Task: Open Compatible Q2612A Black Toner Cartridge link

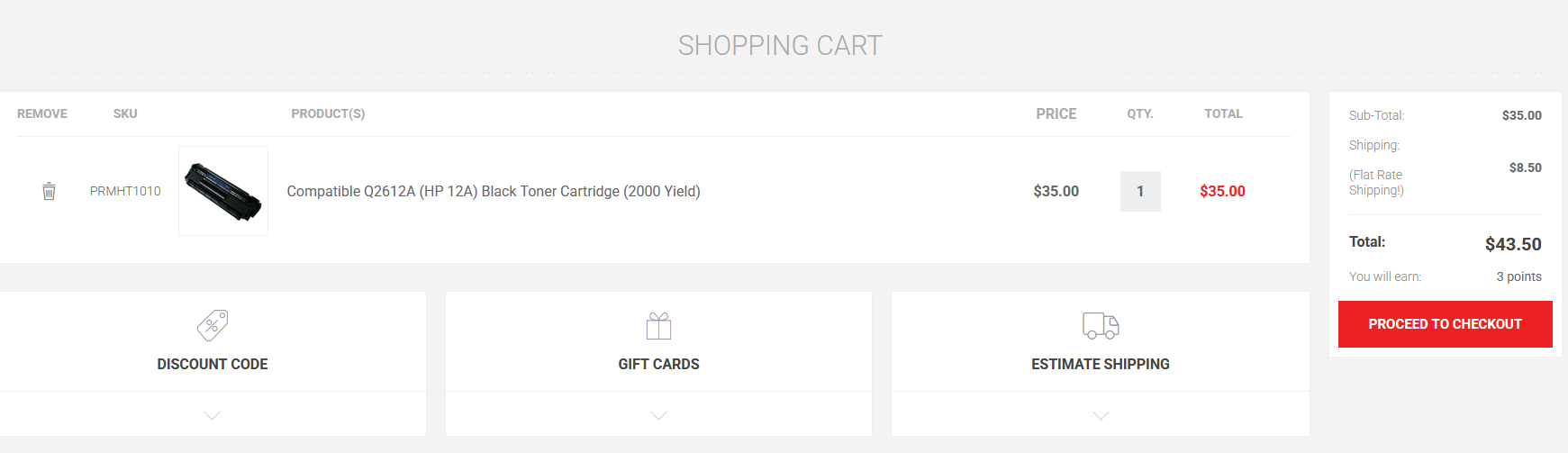Action: click(494, 191)
